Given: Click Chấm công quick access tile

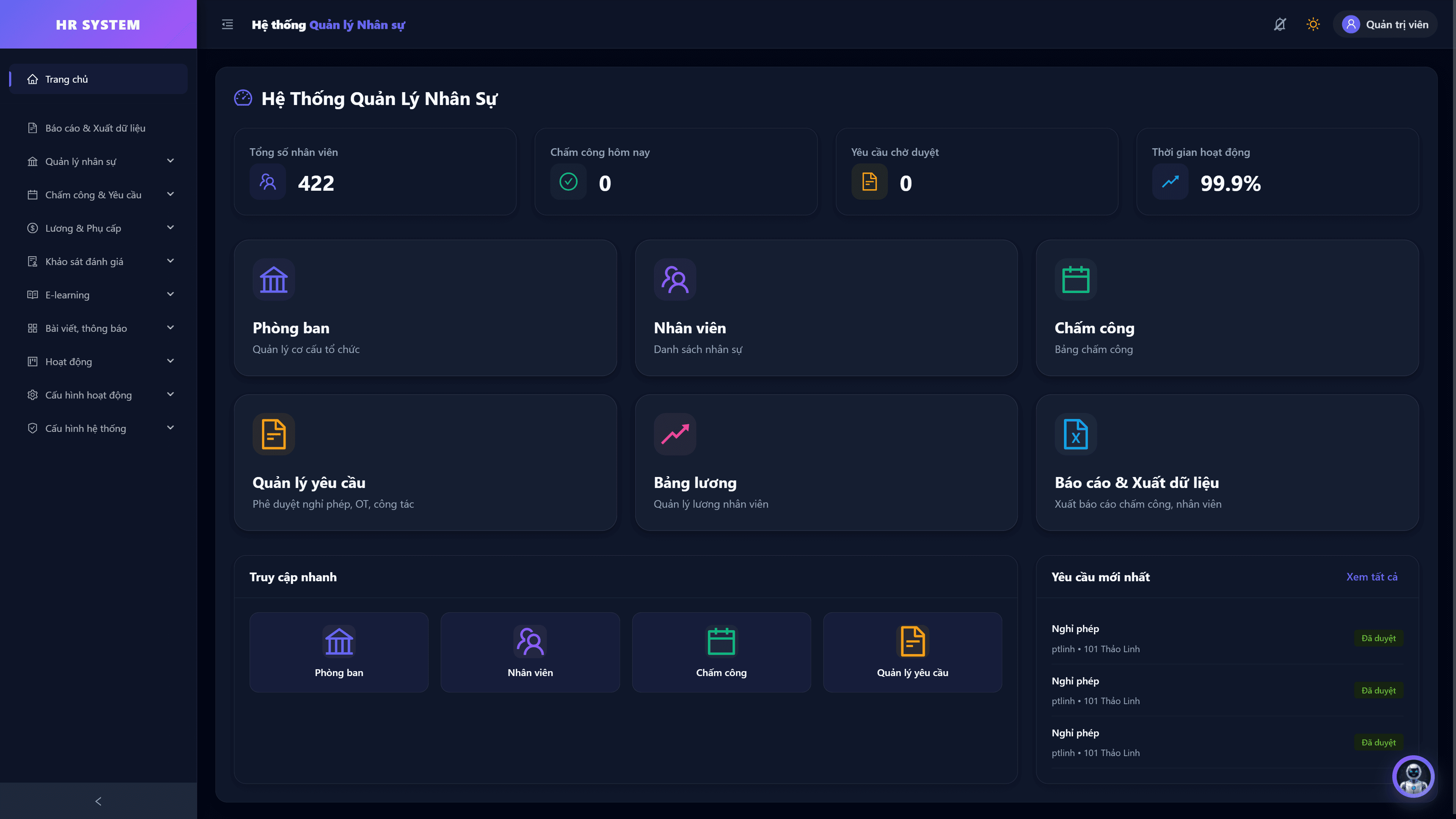Looking at the screenshot, I should 721,652.
